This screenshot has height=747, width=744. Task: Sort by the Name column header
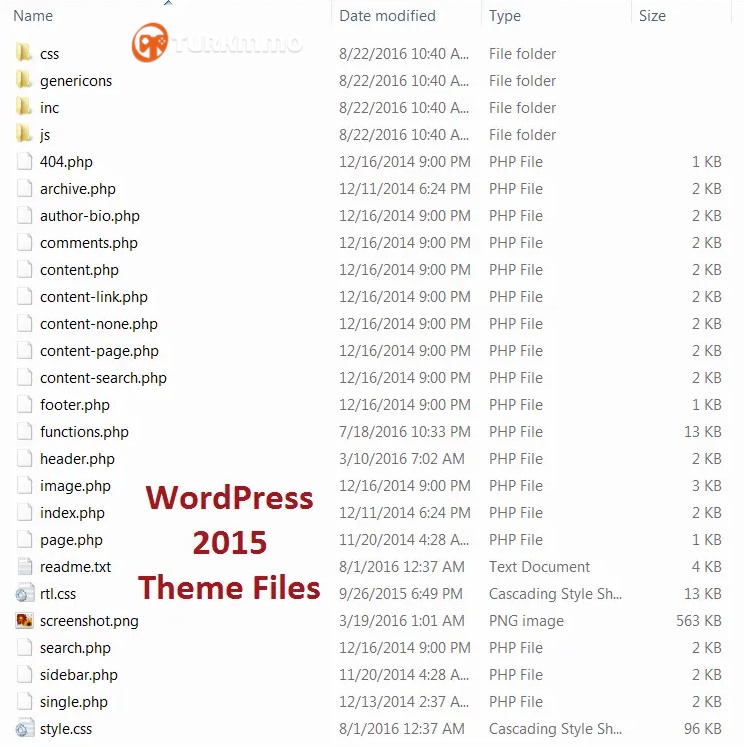click(x=33, y=16)
